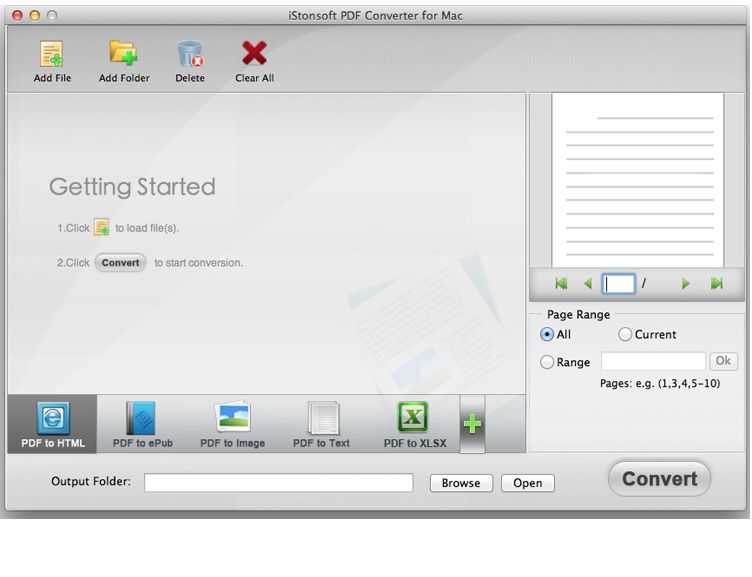This screenshot has height=577, width=752.
Task: Click the Output Folder path field
Action: [279, 483]
